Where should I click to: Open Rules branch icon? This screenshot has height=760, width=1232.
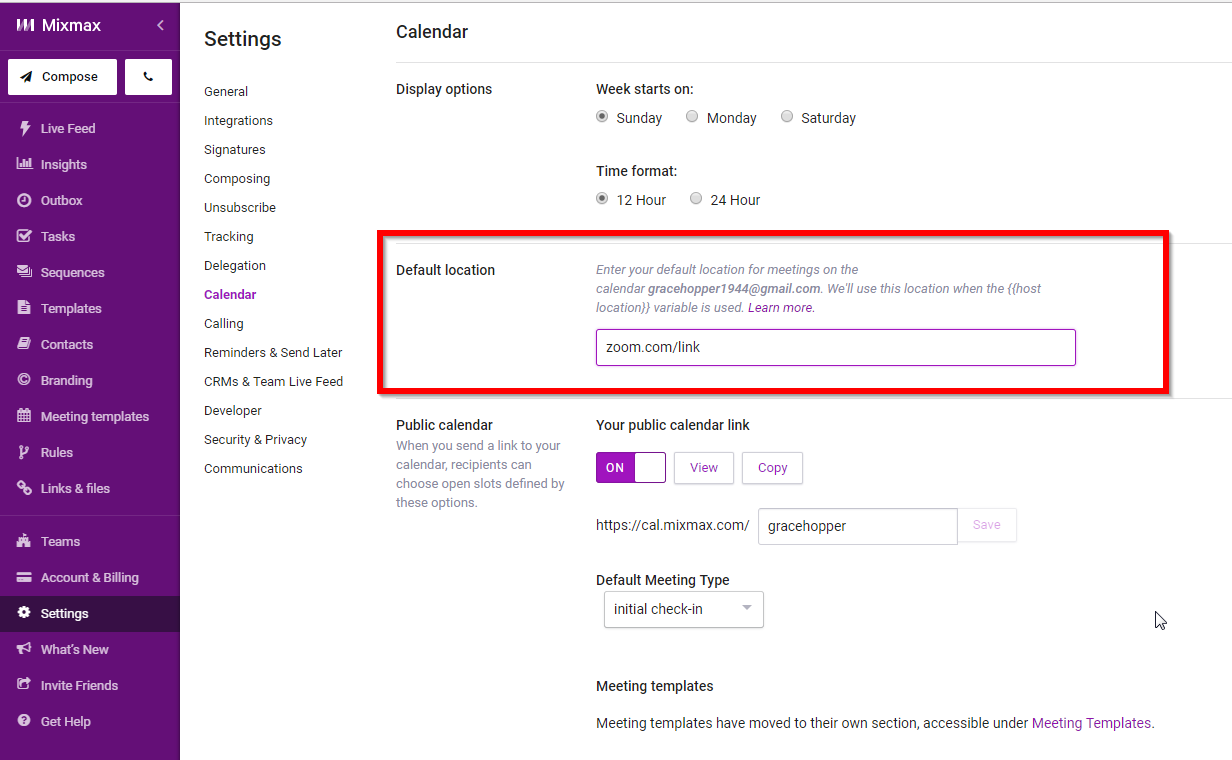(24, 452)
